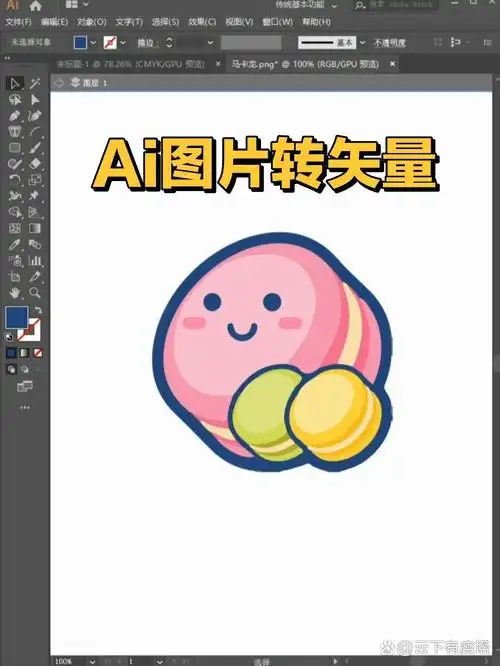Viewport: 500px width, 666px height.
Task: Select the Warp/Width tool
Action: tap(15, 196)
